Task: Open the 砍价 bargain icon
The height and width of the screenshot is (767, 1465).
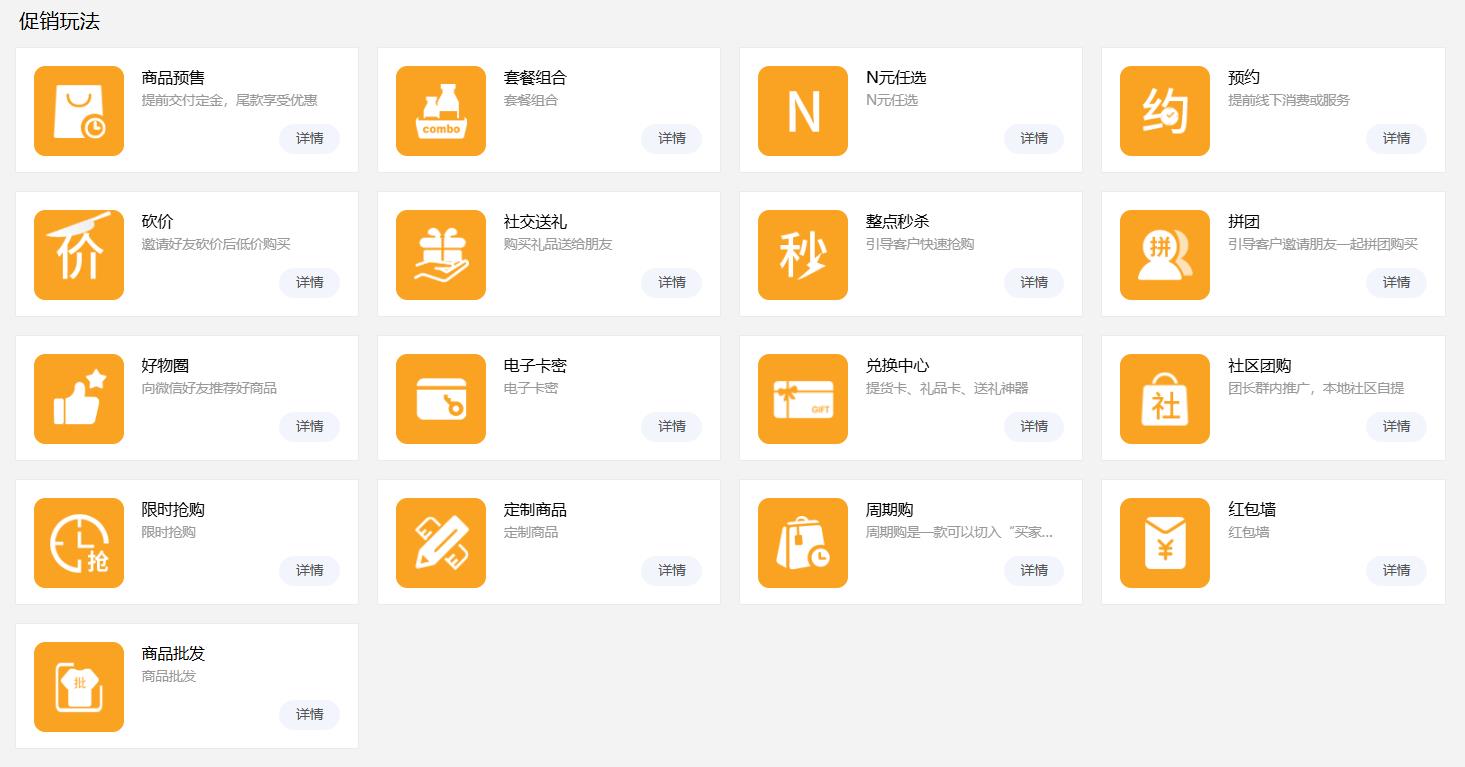Action: [79, 255]
